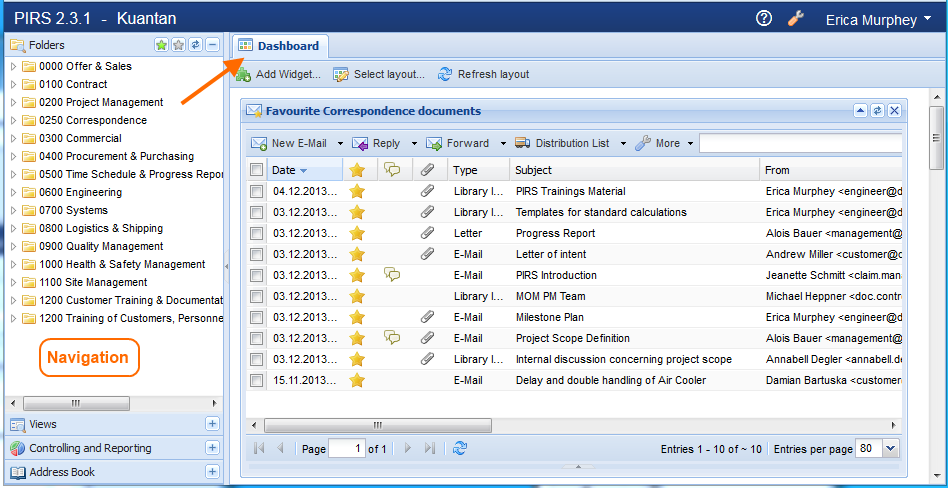The image size is (948, 488).
Task: Expand the 0600 Engineering folder
Action: pyautogui.click(x=14, y=192)
